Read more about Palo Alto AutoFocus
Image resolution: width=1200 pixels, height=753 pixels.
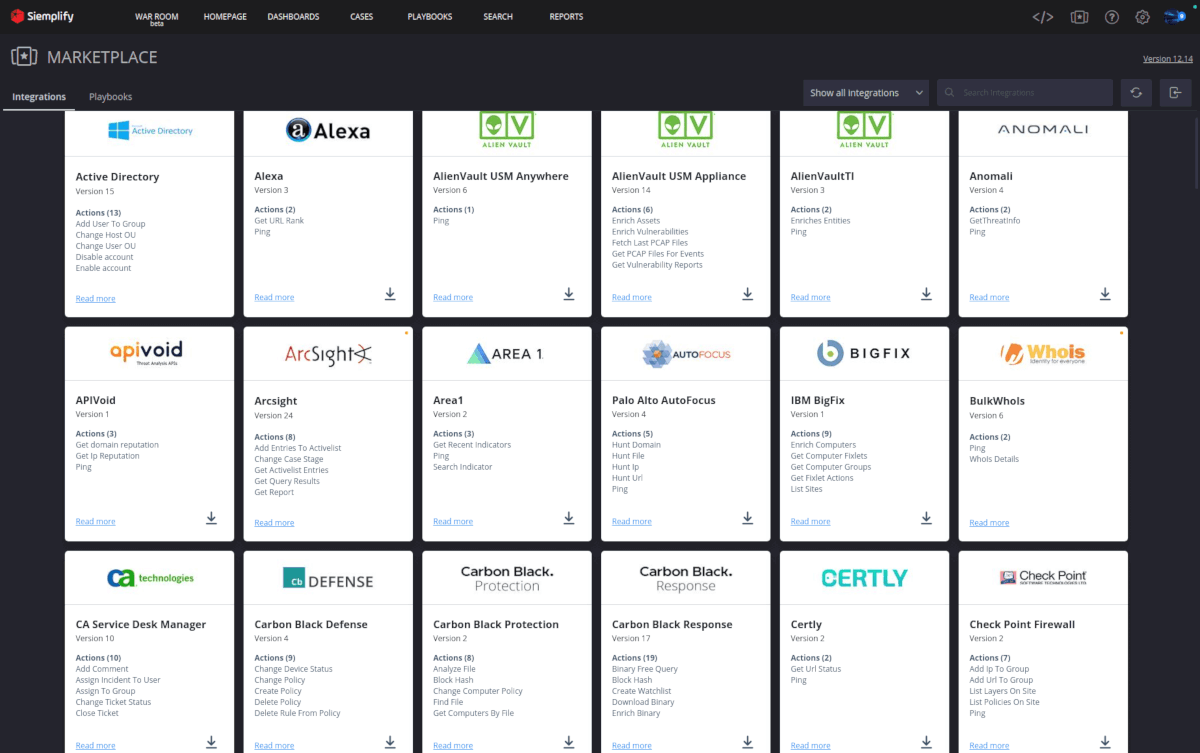click(x=632, y=522)
